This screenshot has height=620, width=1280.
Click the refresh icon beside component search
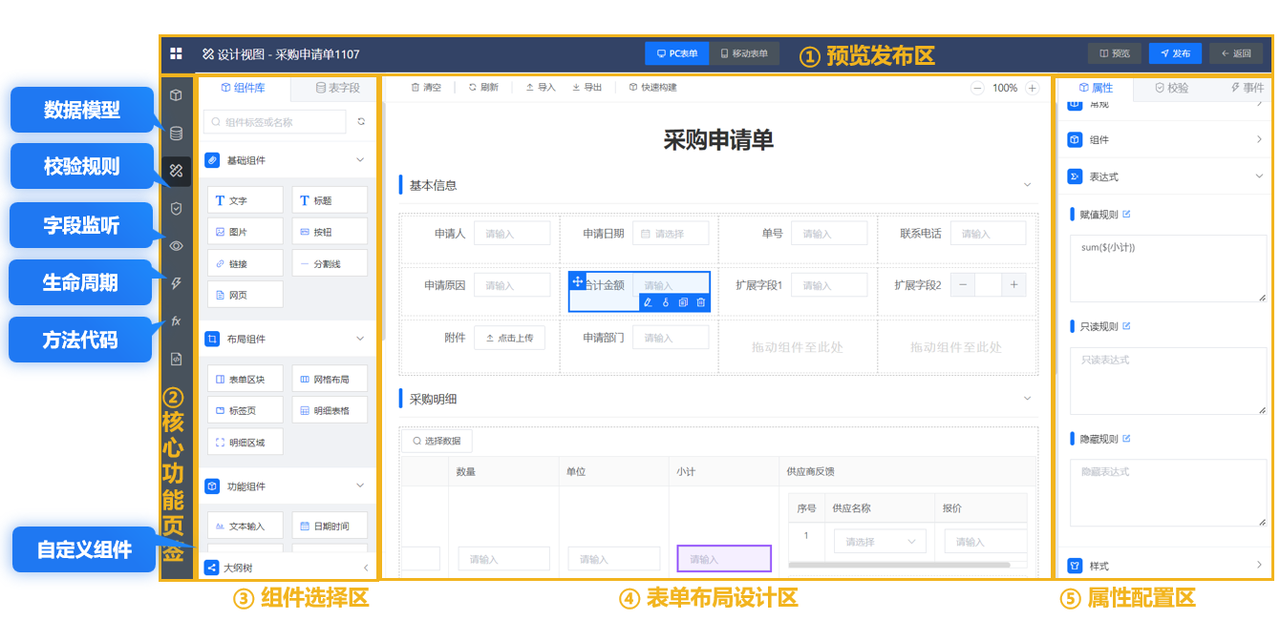coord(361,122)
